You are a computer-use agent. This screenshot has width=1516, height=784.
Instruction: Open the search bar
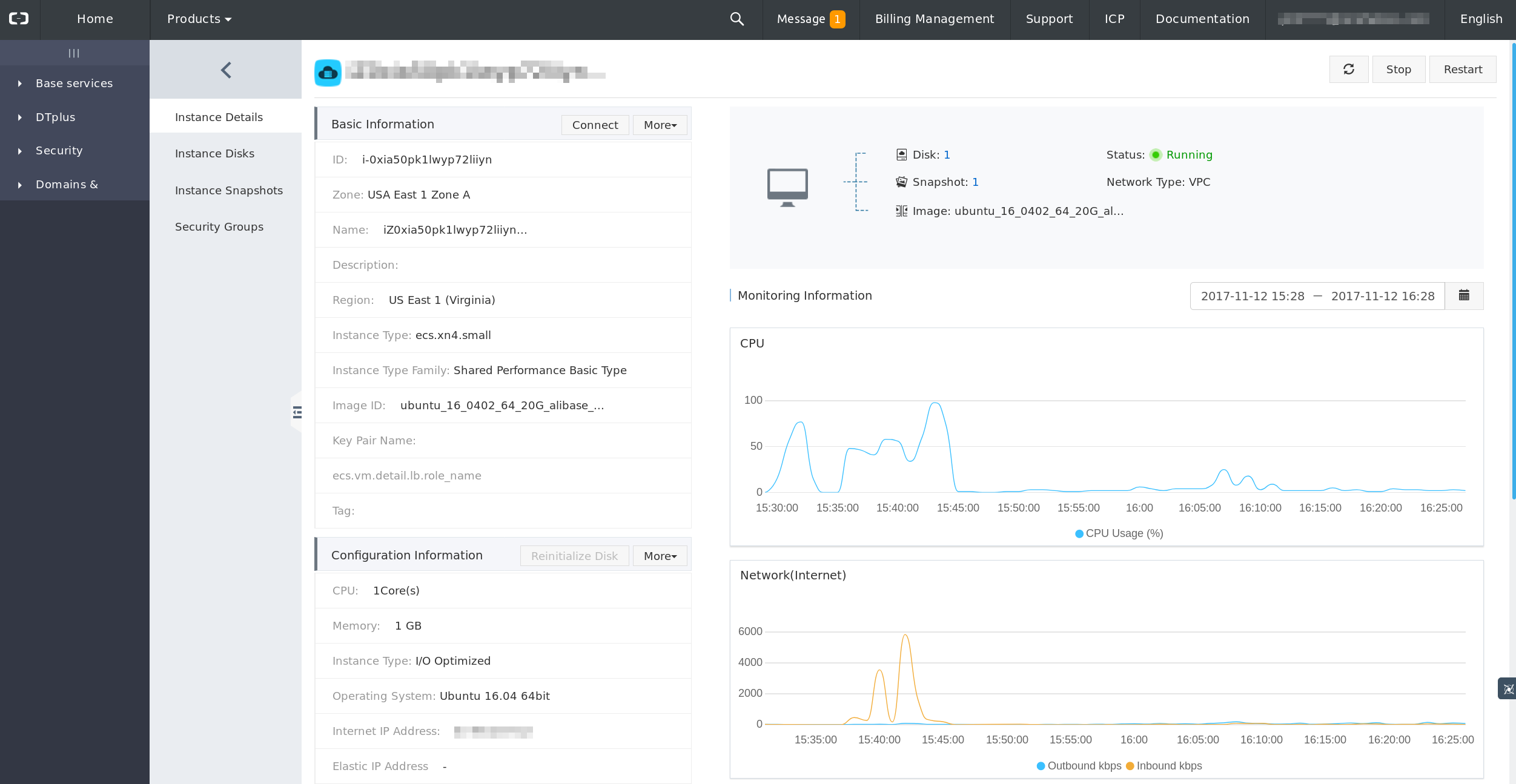[736, 19]
